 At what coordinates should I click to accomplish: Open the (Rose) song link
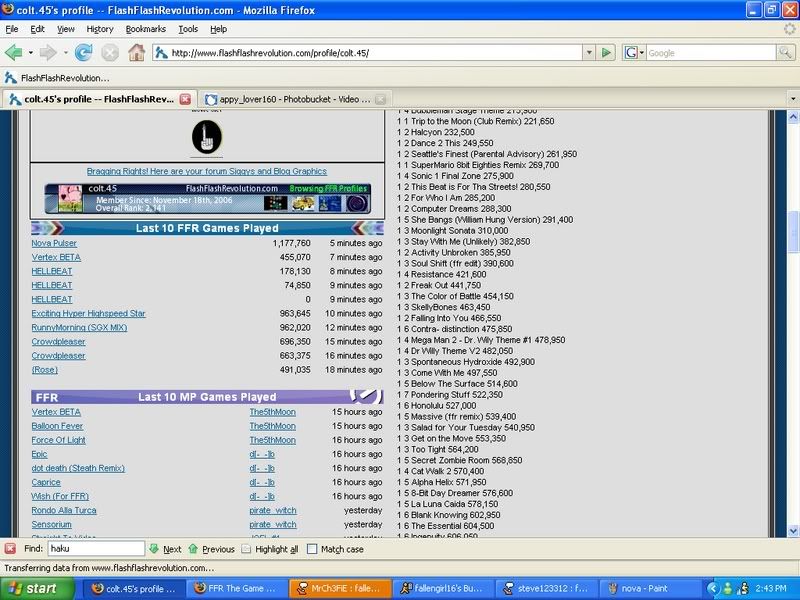tap(44, 369)
